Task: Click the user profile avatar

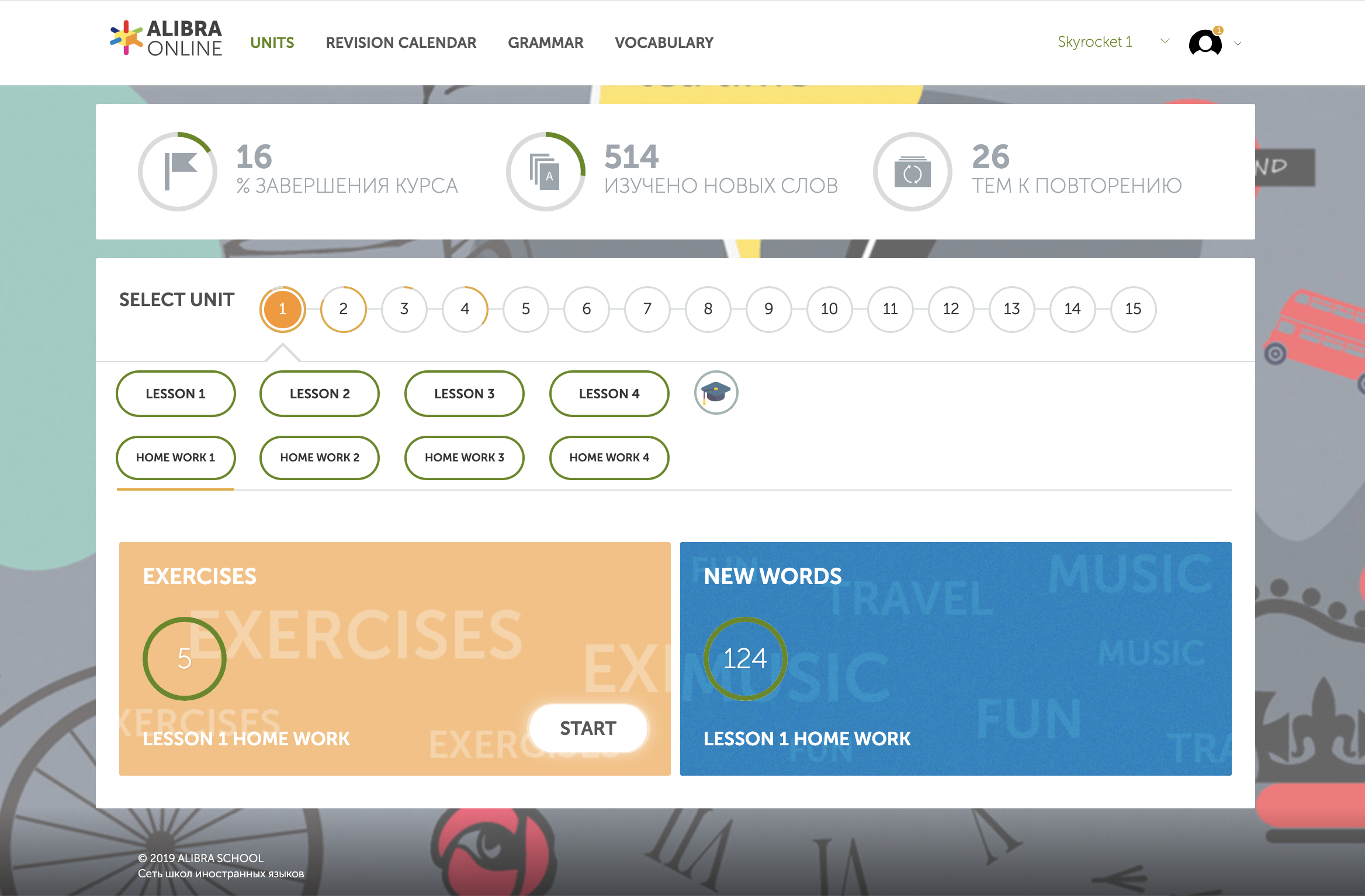Action: (1205, 43)
